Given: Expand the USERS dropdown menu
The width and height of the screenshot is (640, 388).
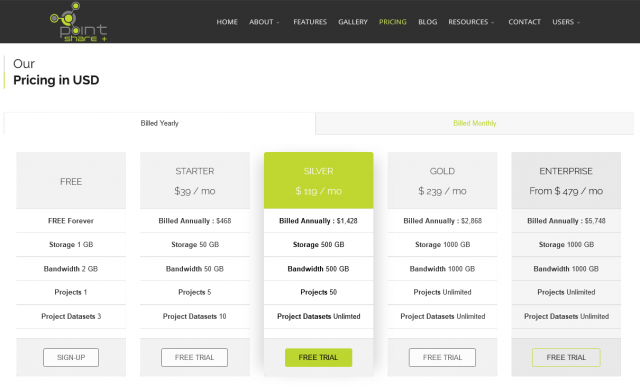Looking at the screenshot, I should [x=566, y=22].
